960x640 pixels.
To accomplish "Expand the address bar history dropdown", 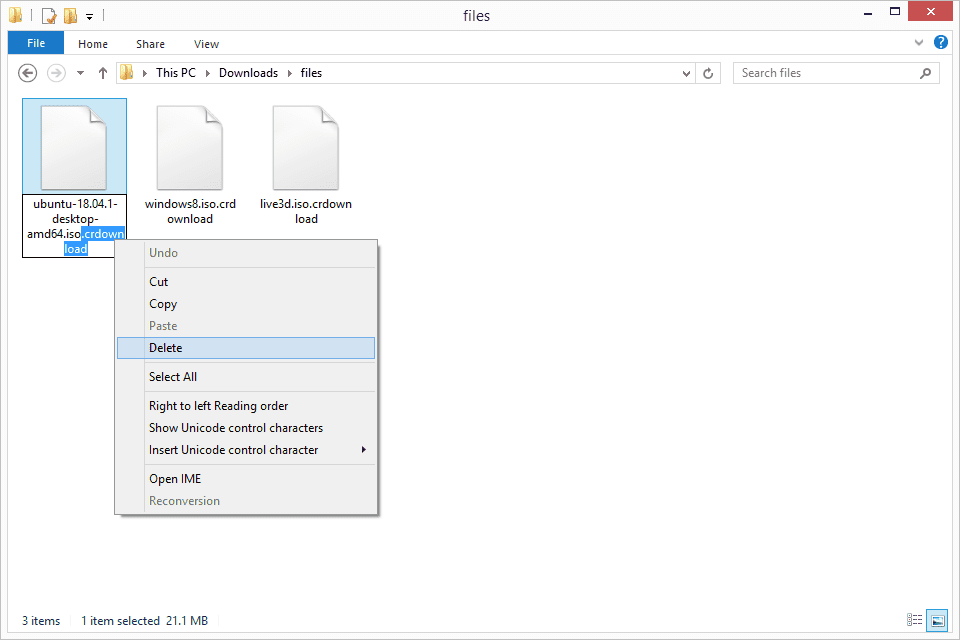I will [685, 73].
